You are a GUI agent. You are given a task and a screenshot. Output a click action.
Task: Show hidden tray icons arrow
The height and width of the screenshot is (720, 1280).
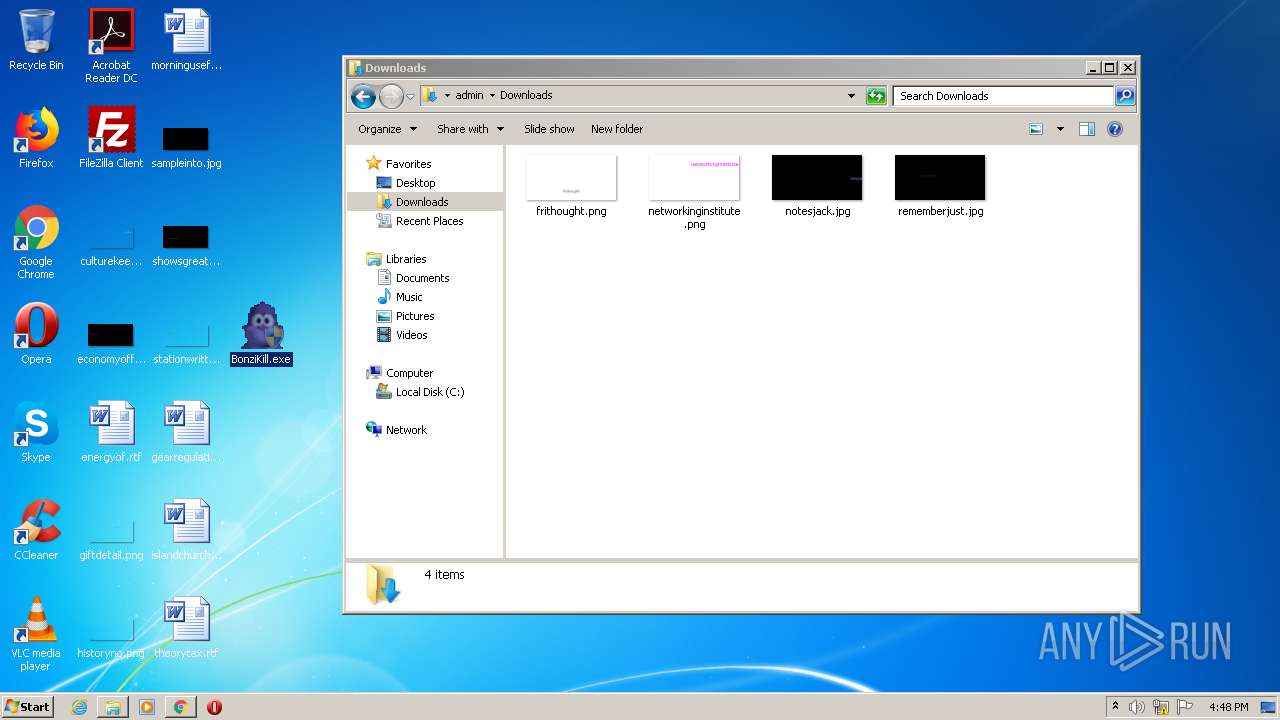(1115, 707)
